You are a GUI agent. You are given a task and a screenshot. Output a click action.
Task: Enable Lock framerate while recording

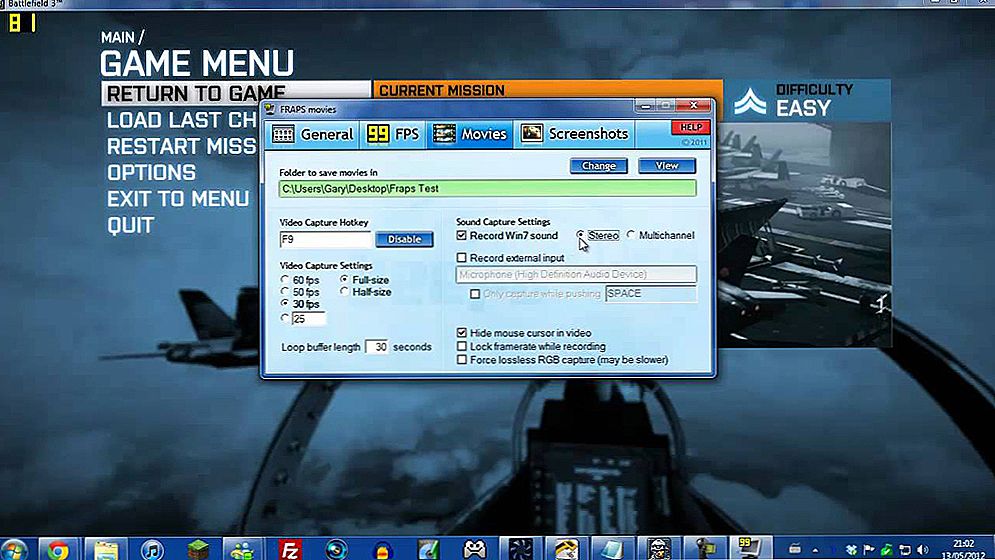click(x=462, y=346)
